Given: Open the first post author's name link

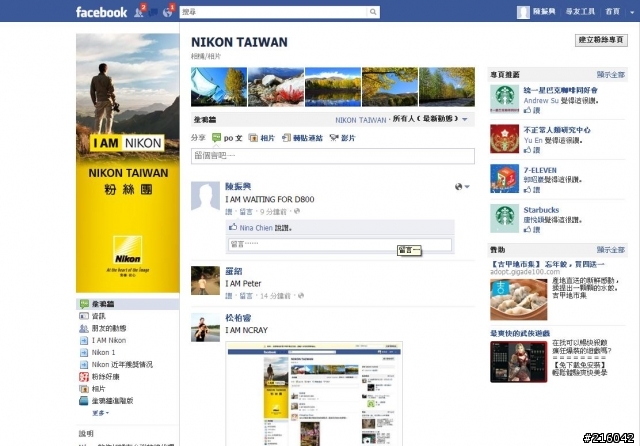Looking at the screenshot, I should tap(238, 186).
